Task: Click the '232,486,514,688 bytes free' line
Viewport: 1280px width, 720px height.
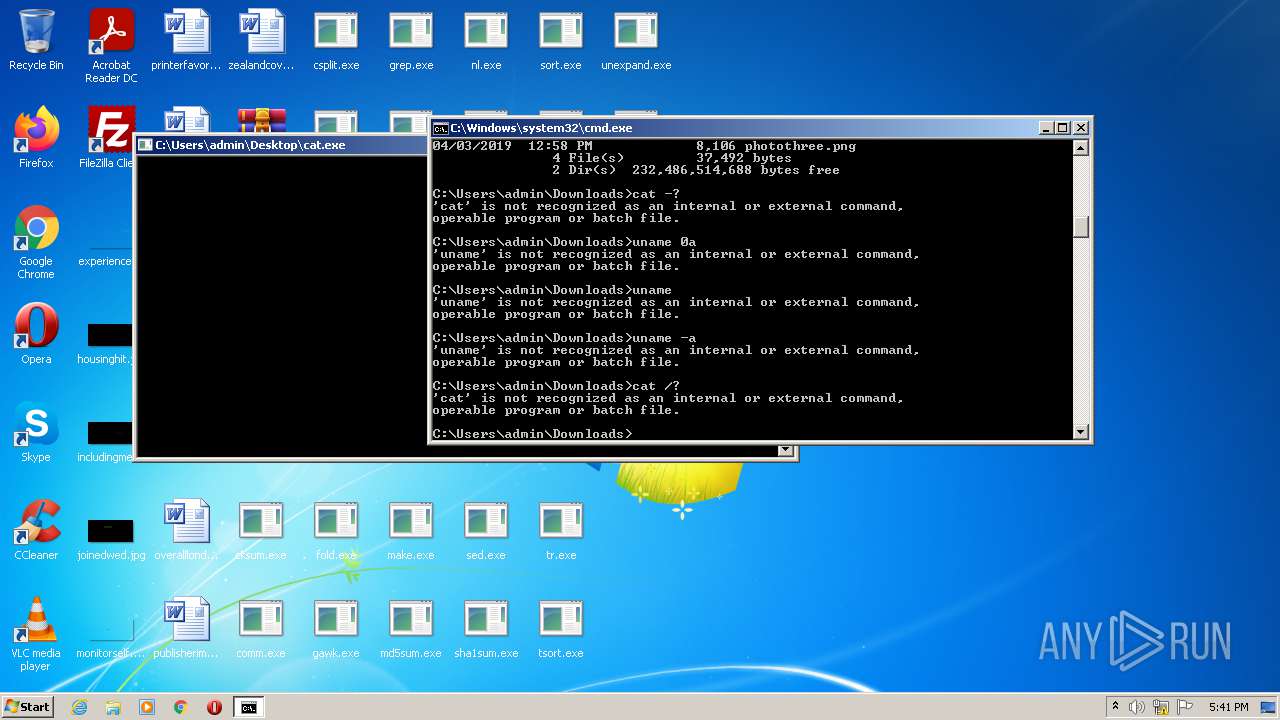Action: pyautogui.click(x=736, y=170)
